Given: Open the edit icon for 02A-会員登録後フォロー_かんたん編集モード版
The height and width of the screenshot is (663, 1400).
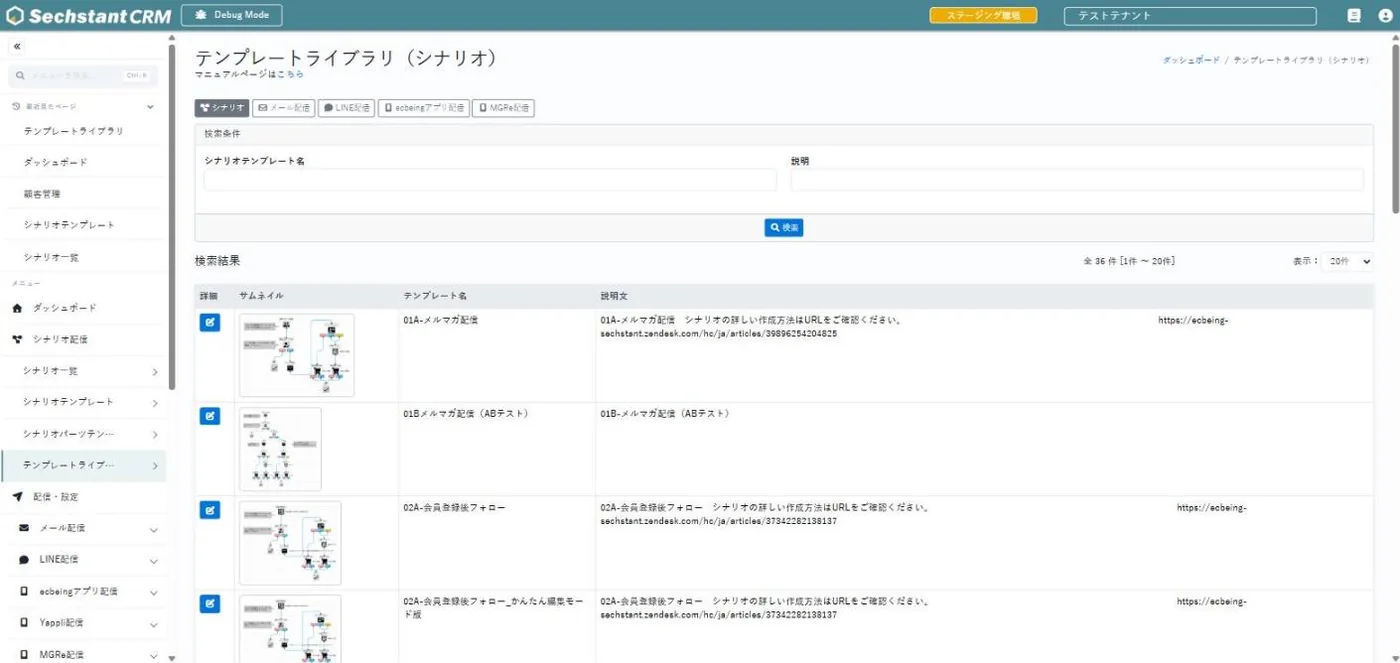Looking at the screenshot, I should pyautogui.click(x=210, y=603).
